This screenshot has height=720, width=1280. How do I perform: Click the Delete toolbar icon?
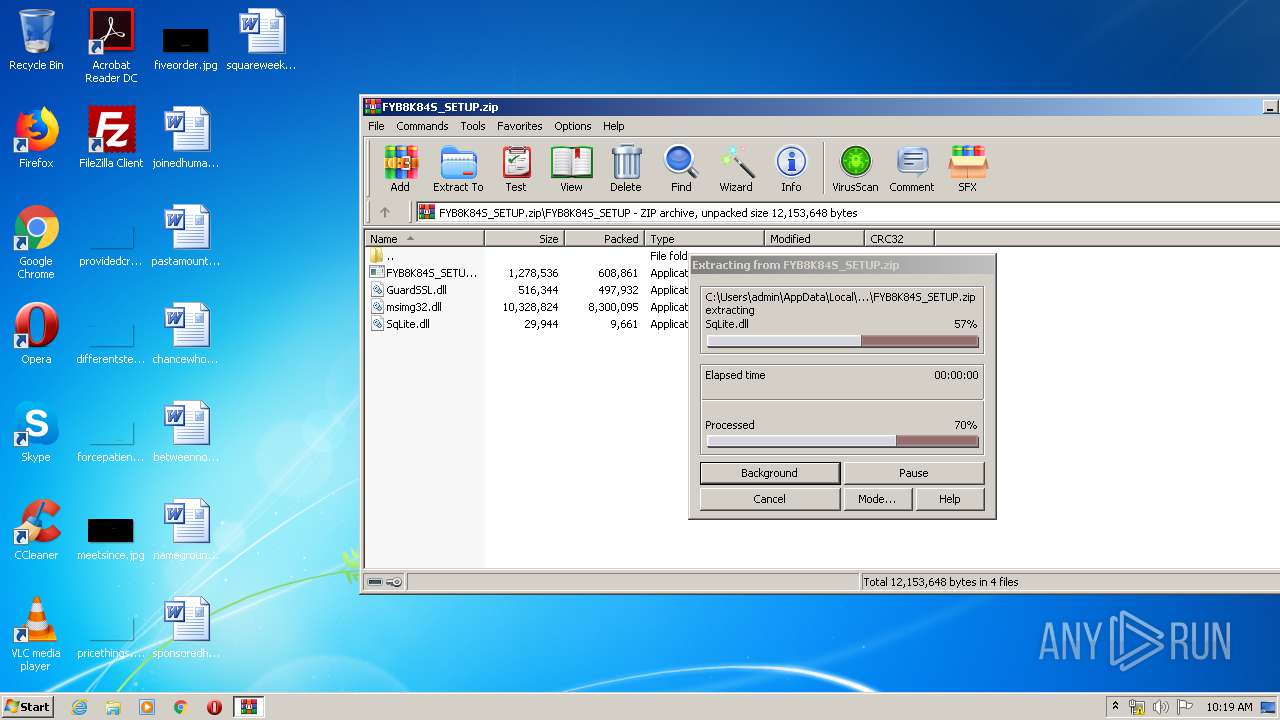[626, 168]
